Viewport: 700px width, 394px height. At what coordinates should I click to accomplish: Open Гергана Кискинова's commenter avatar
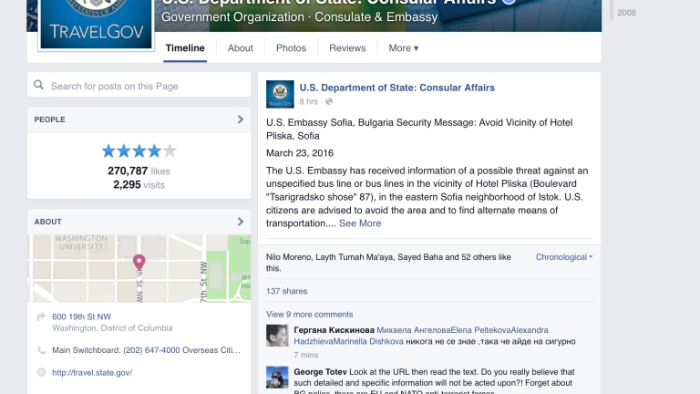pyautogui.click(x=277, y=336)
